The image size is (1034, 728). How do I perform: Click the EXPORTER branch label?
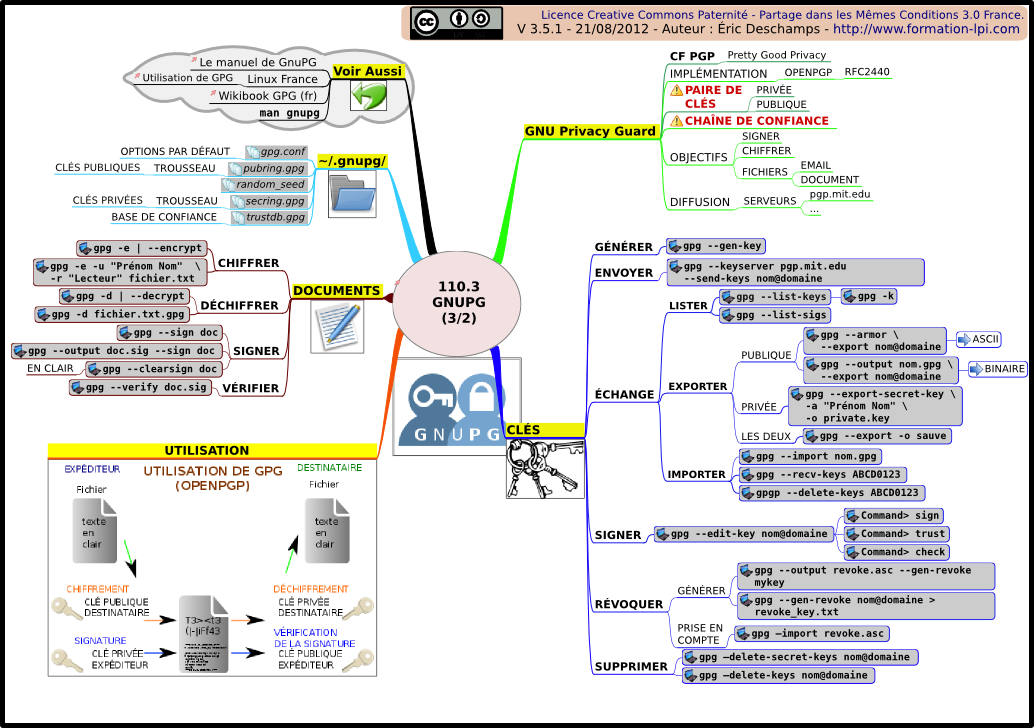(x=698, y=386)
